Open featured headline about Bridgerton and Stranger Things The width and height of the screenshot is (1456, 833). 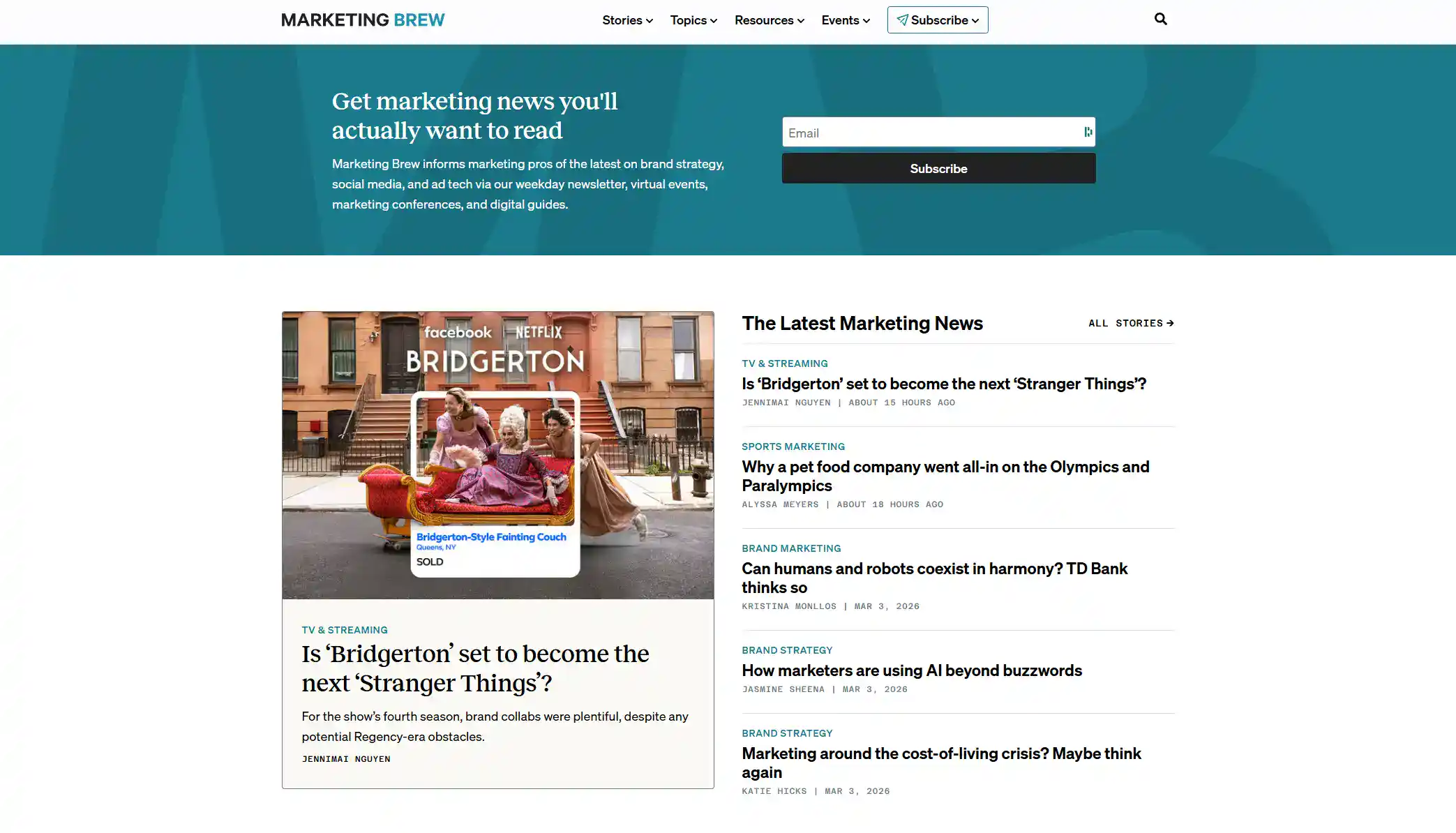[x=475, y=668]
